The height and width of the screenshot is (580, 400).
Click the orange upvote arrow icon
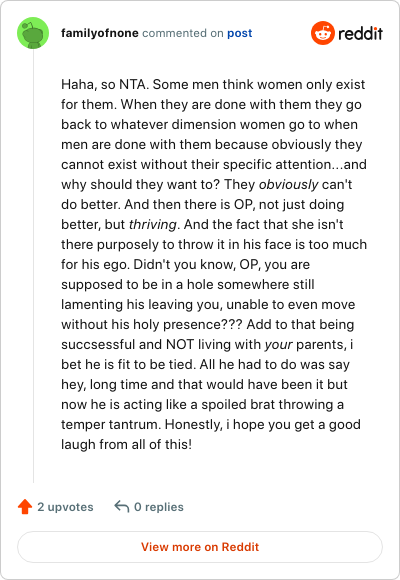pos(25,506)
